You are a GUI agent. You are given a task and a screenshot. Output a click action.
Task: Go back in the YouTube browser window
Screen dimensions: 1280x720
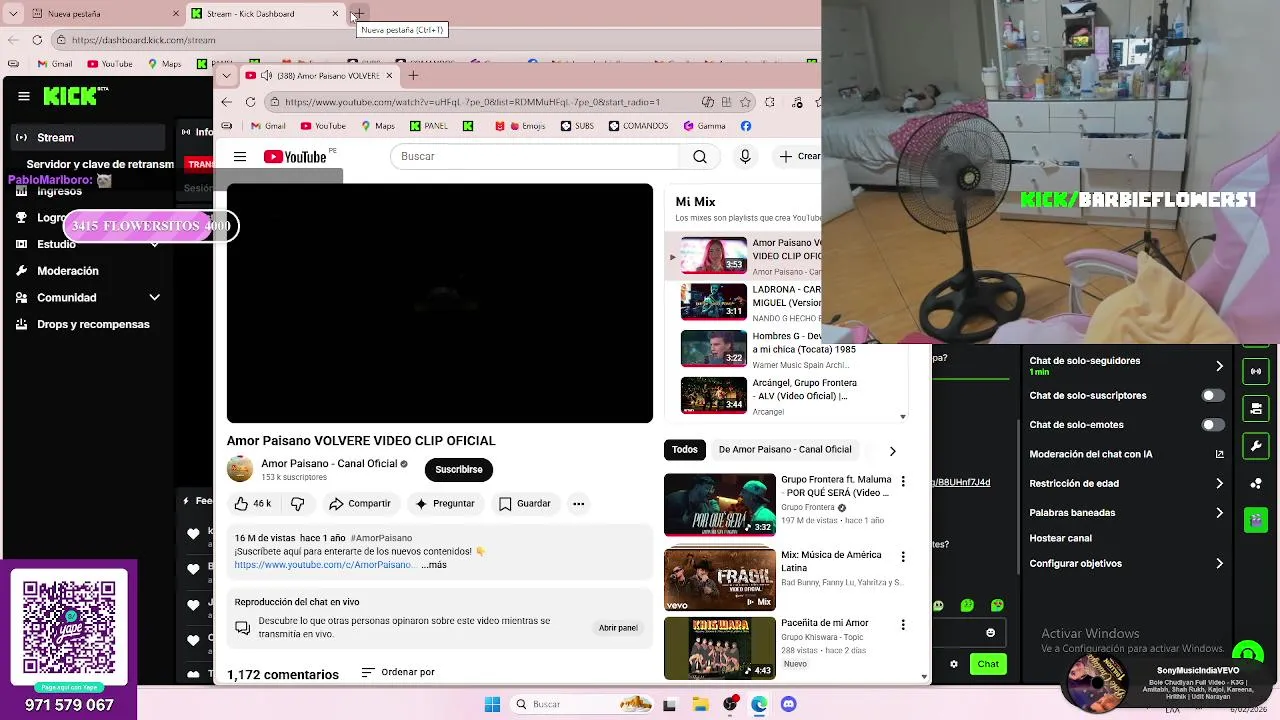227,102
